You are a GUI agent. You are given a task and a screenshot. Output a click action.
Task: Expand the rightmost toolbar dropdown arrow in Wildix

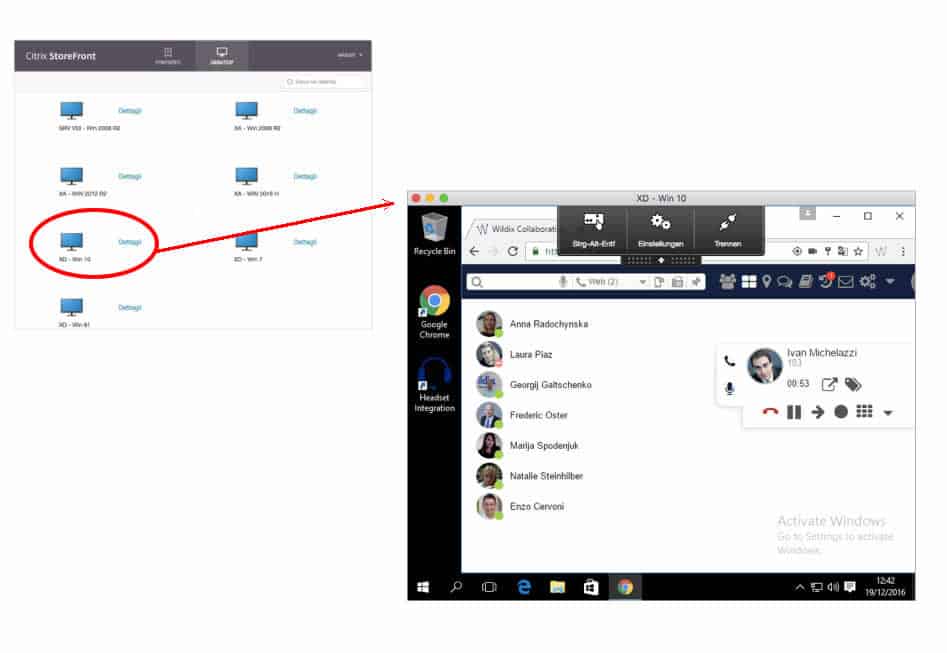pos(890,281)
